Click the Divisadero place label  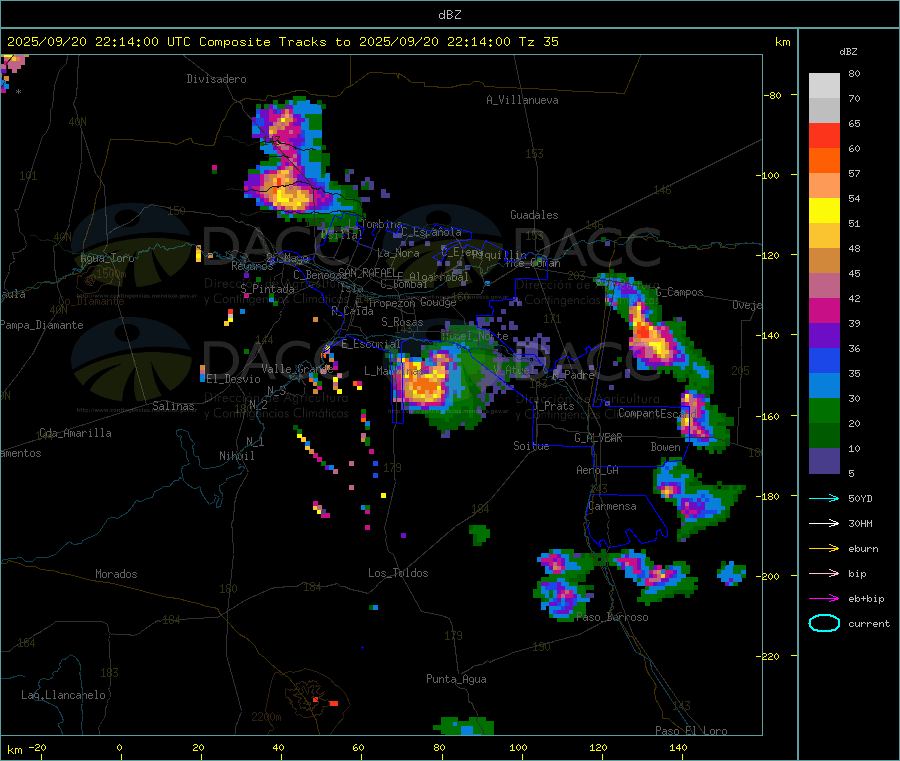click(216, 79)
